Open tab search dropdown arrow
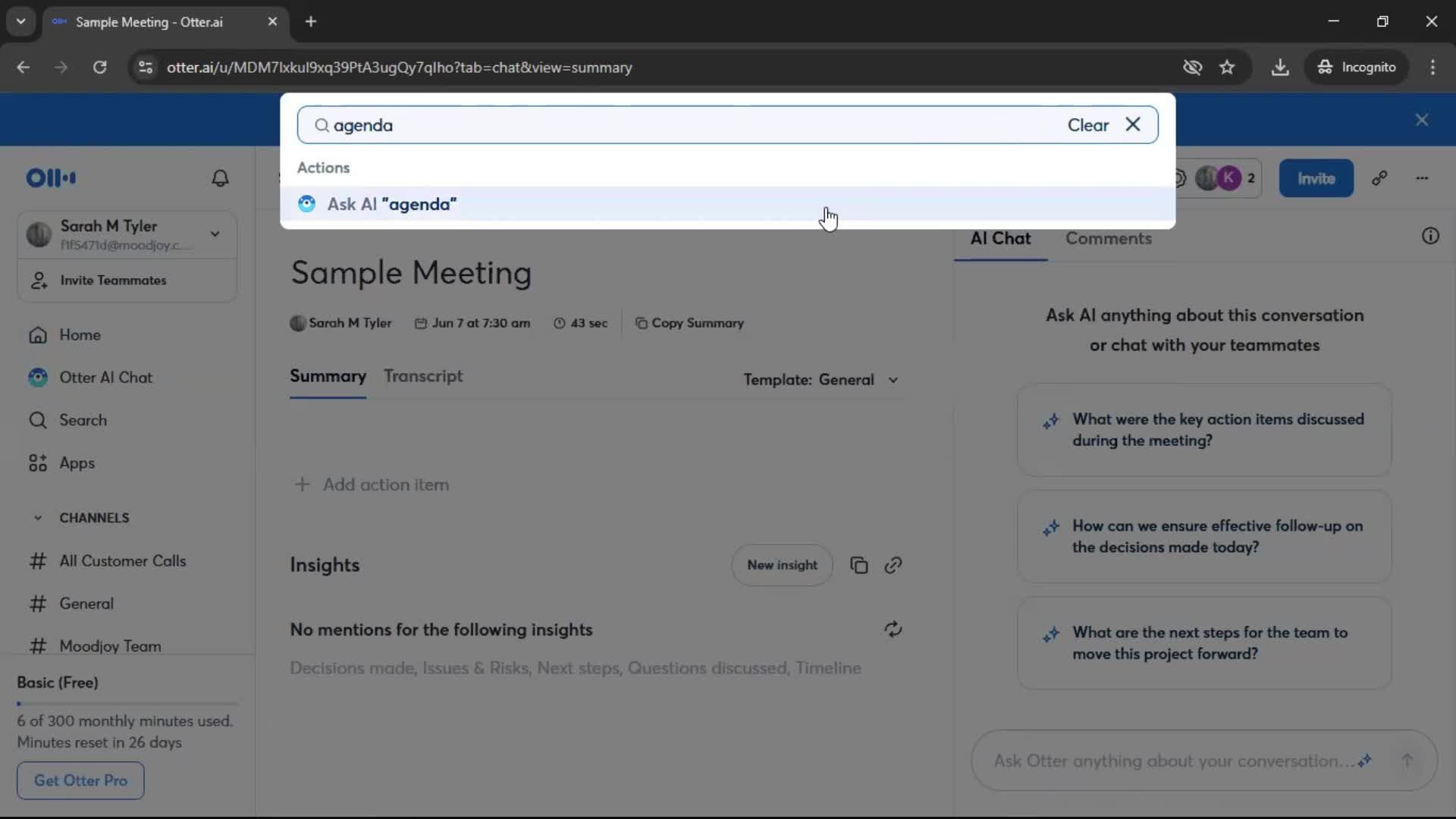This screenshot has width=1456, height=819. 21,22
